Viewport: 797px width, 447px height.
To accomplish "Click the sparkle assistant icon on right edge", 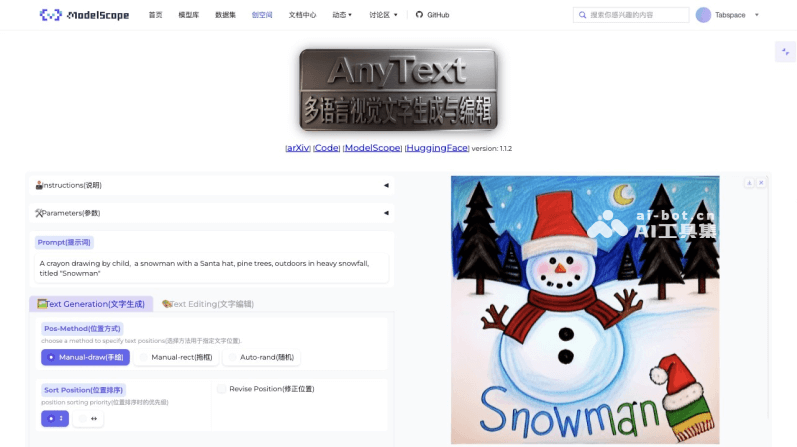I will tap(784, 51).
